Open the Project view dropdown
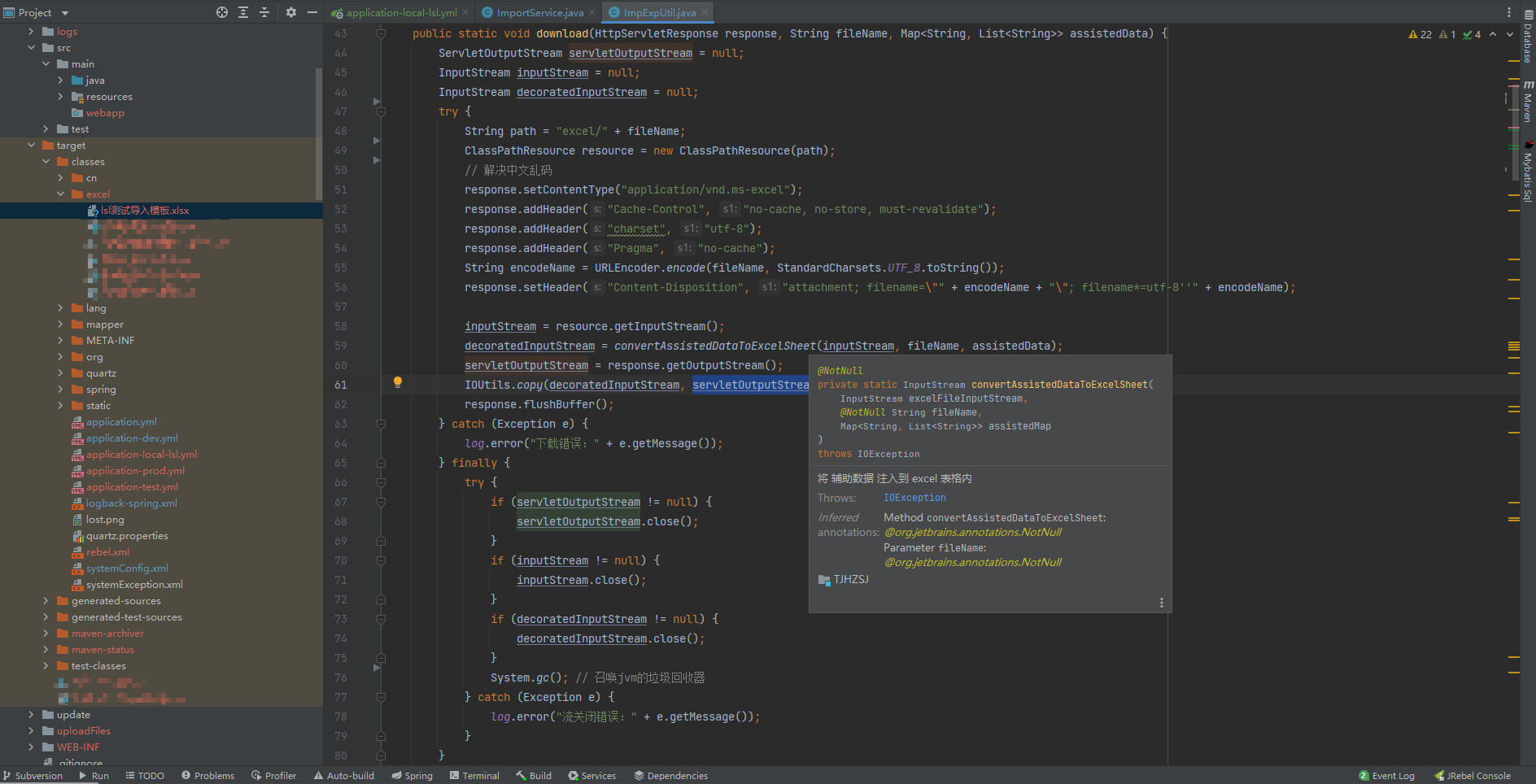1536x784 pixels. click(65, 13)
